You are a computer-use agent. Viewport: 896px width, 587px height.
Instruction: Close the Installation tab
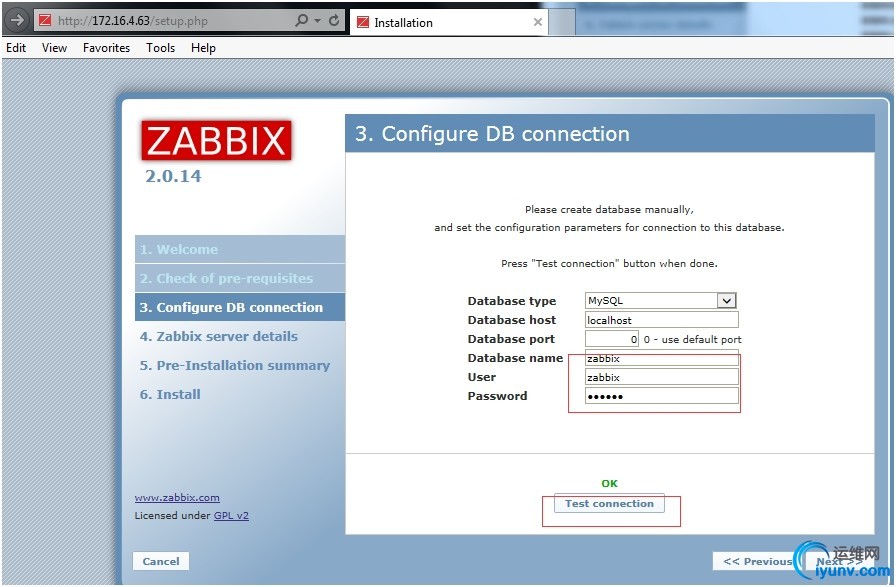[x=537, y=22]
